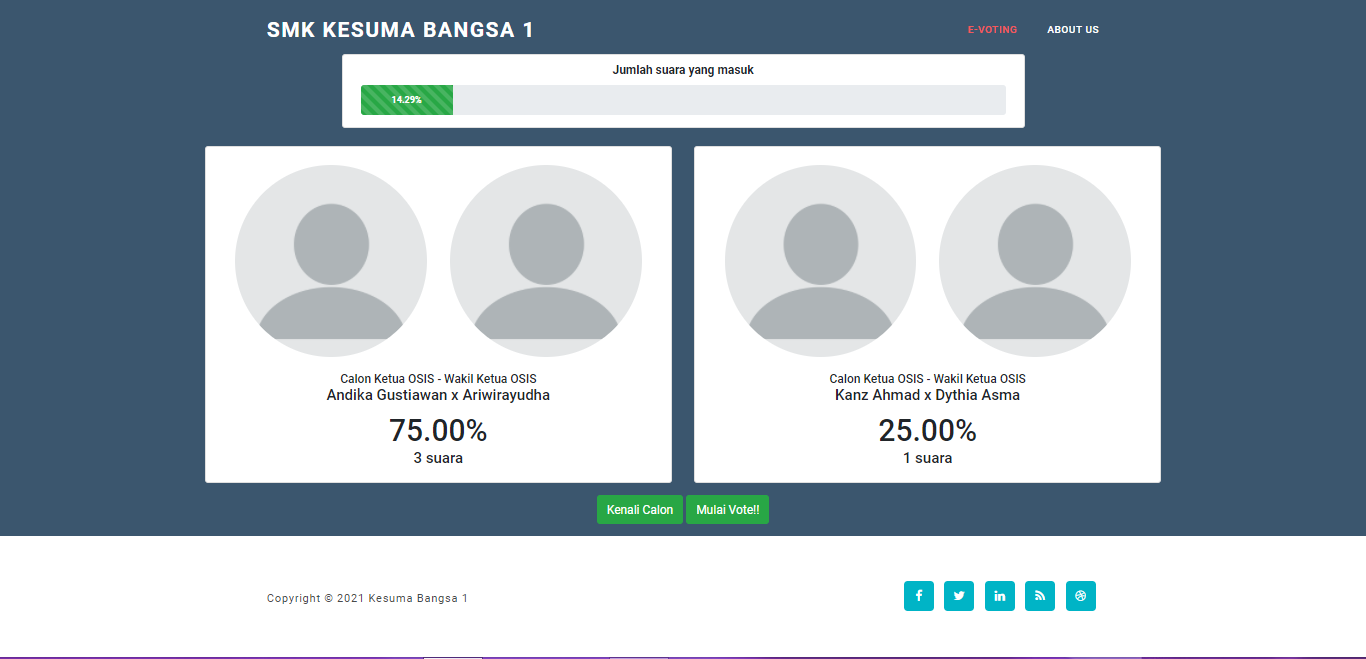Select the E-VOTING nav item
The width and height of the screenshot is (1366, 659).
pos(992,30)
